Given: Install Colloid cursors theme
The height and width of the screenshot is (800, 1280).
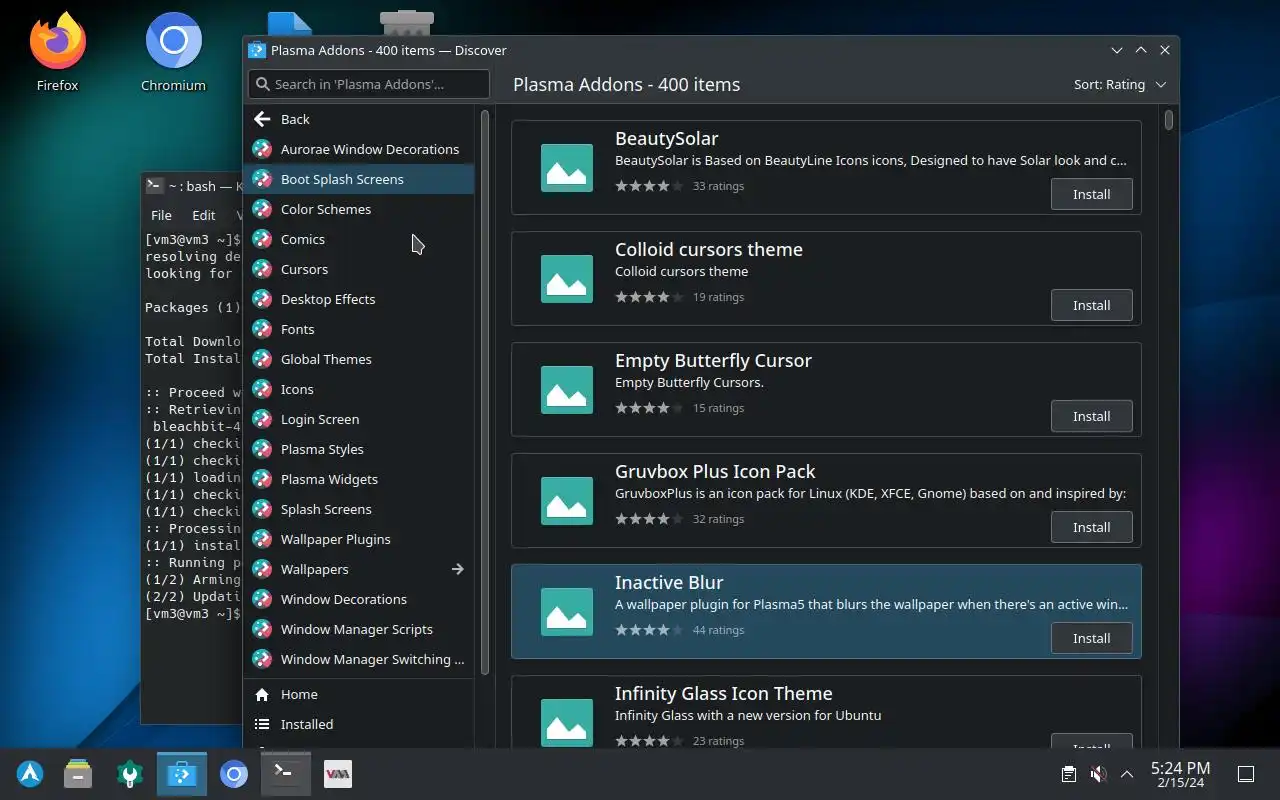Looking at the screenshot, I should (1091, 305).
